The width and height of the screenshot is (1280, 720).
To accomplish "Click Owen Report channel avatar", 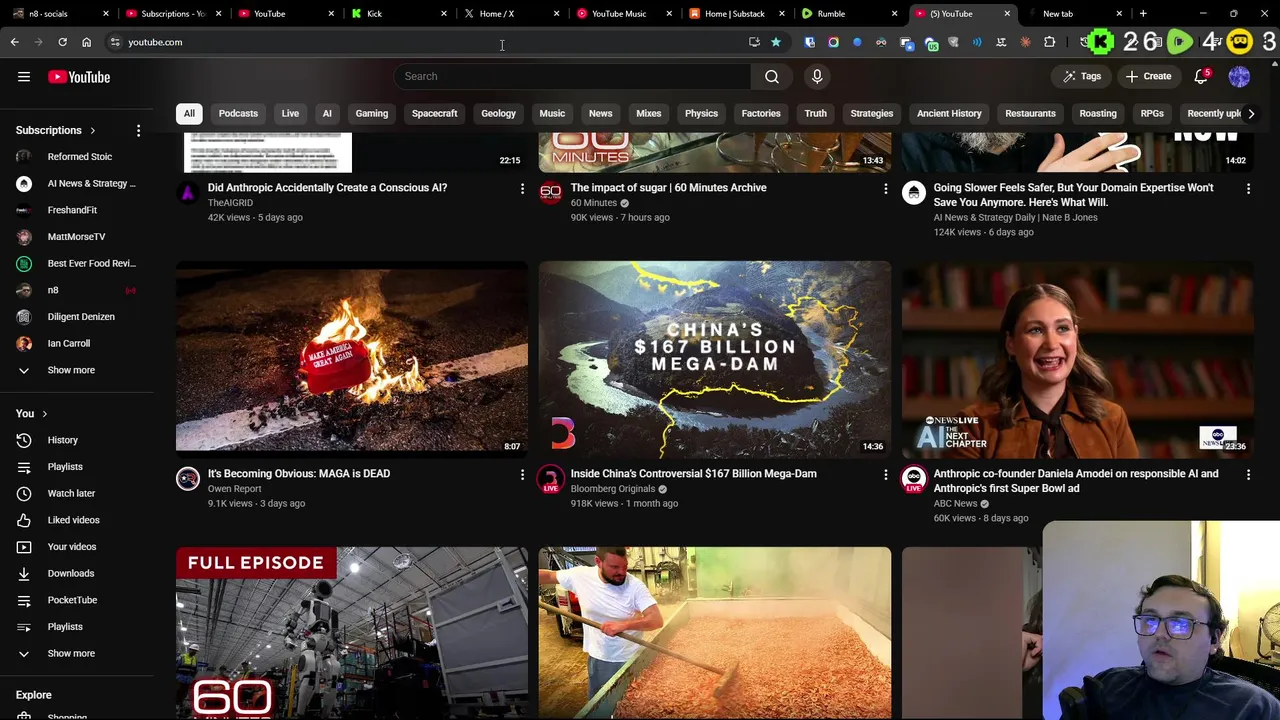I will 188,479.
